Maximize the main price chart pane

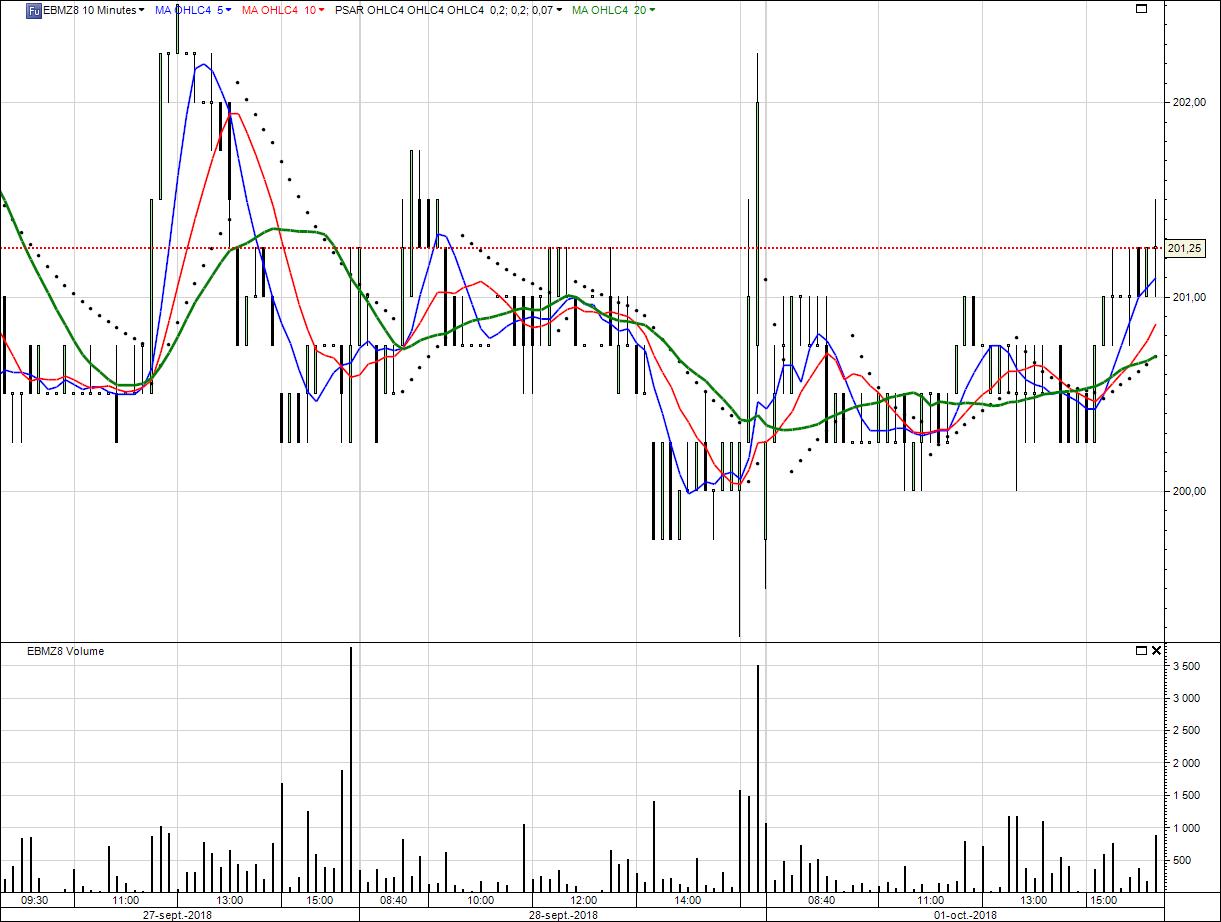click(1142, 9)
